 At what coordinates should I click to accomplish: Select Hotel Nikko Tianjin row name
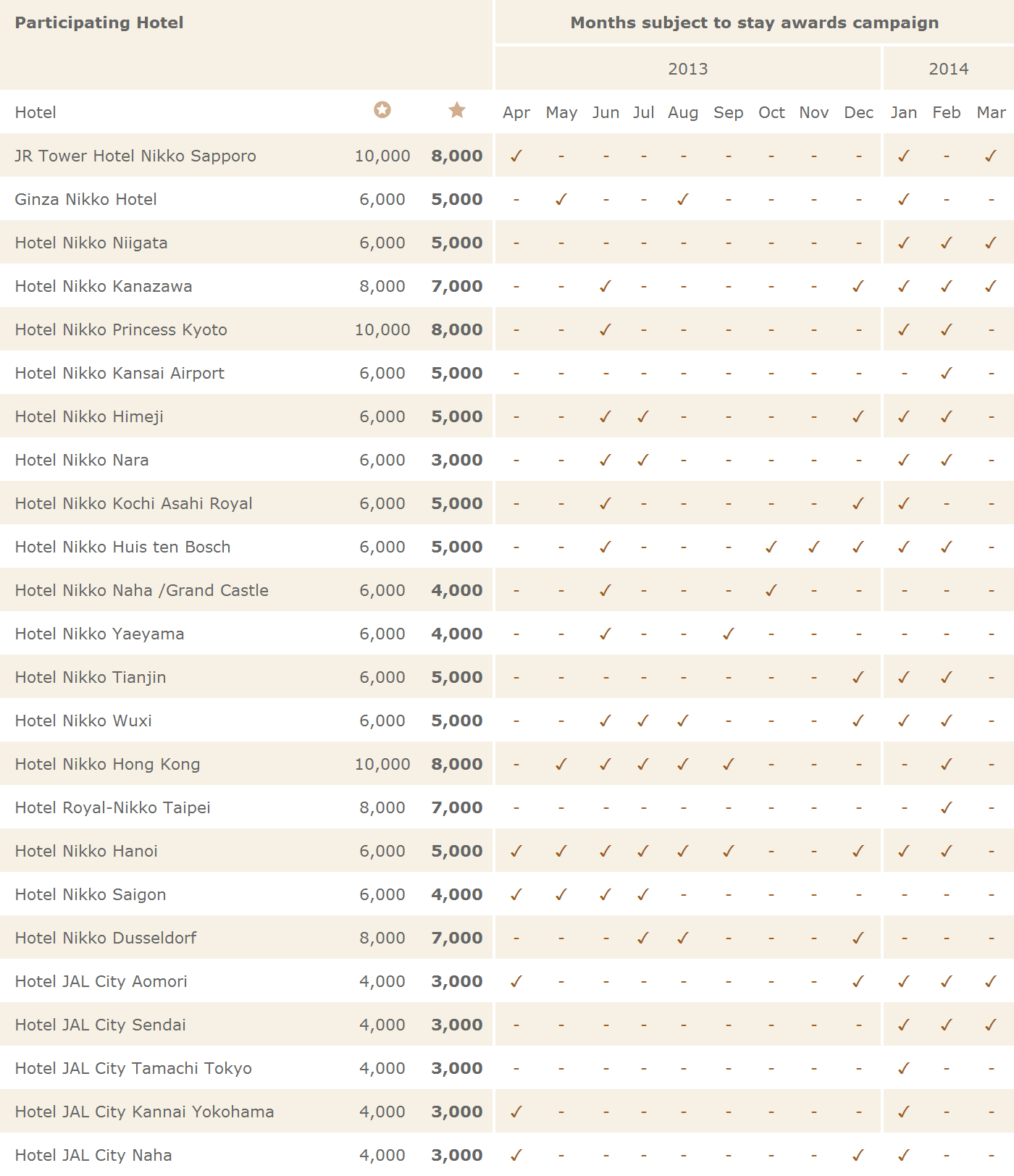point(91,677)
